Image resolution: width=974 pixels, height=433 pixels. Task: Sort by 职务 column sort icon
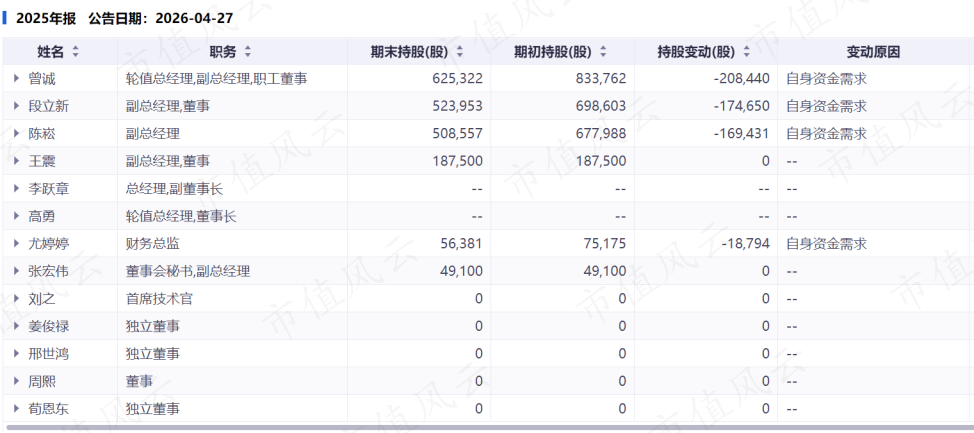[248, 52]
